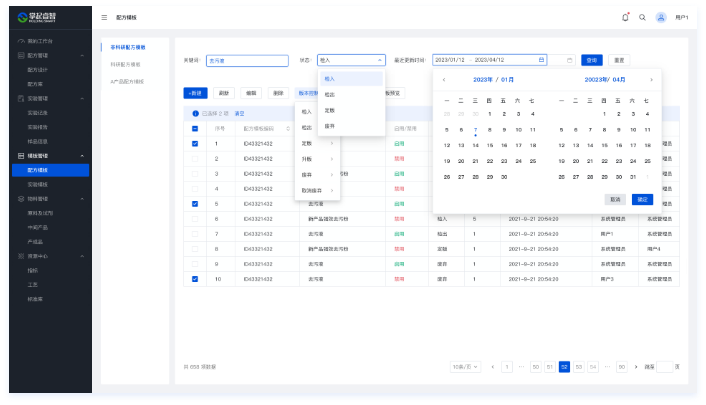This screenshot has width=706, height=405.
Task: Select day 31 in the April calendar
Action: 633,177
